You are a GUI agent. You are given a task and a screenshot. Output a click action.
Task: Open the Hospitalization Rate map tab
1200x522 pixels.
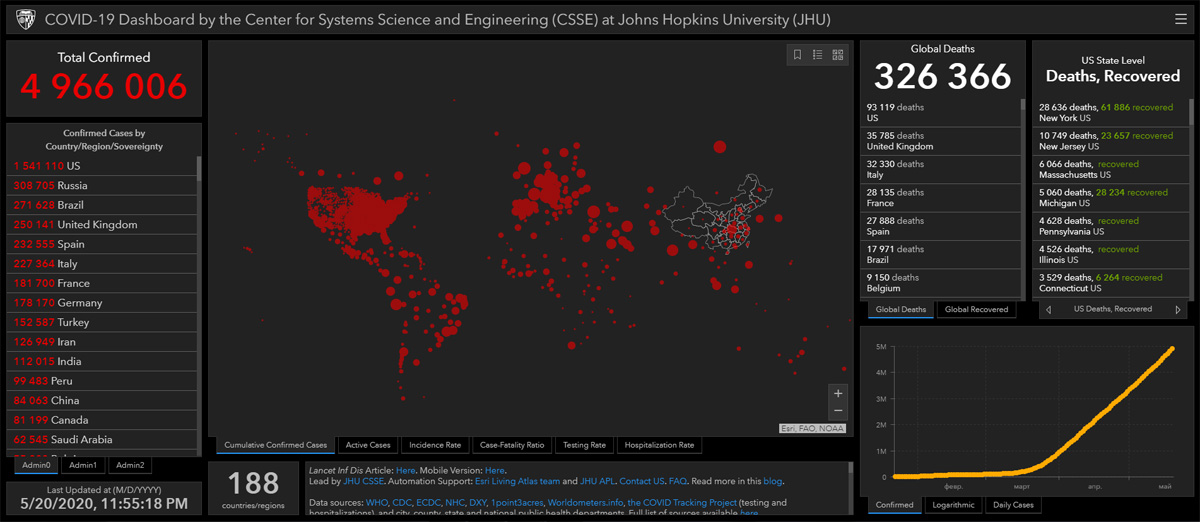point(659,445)
